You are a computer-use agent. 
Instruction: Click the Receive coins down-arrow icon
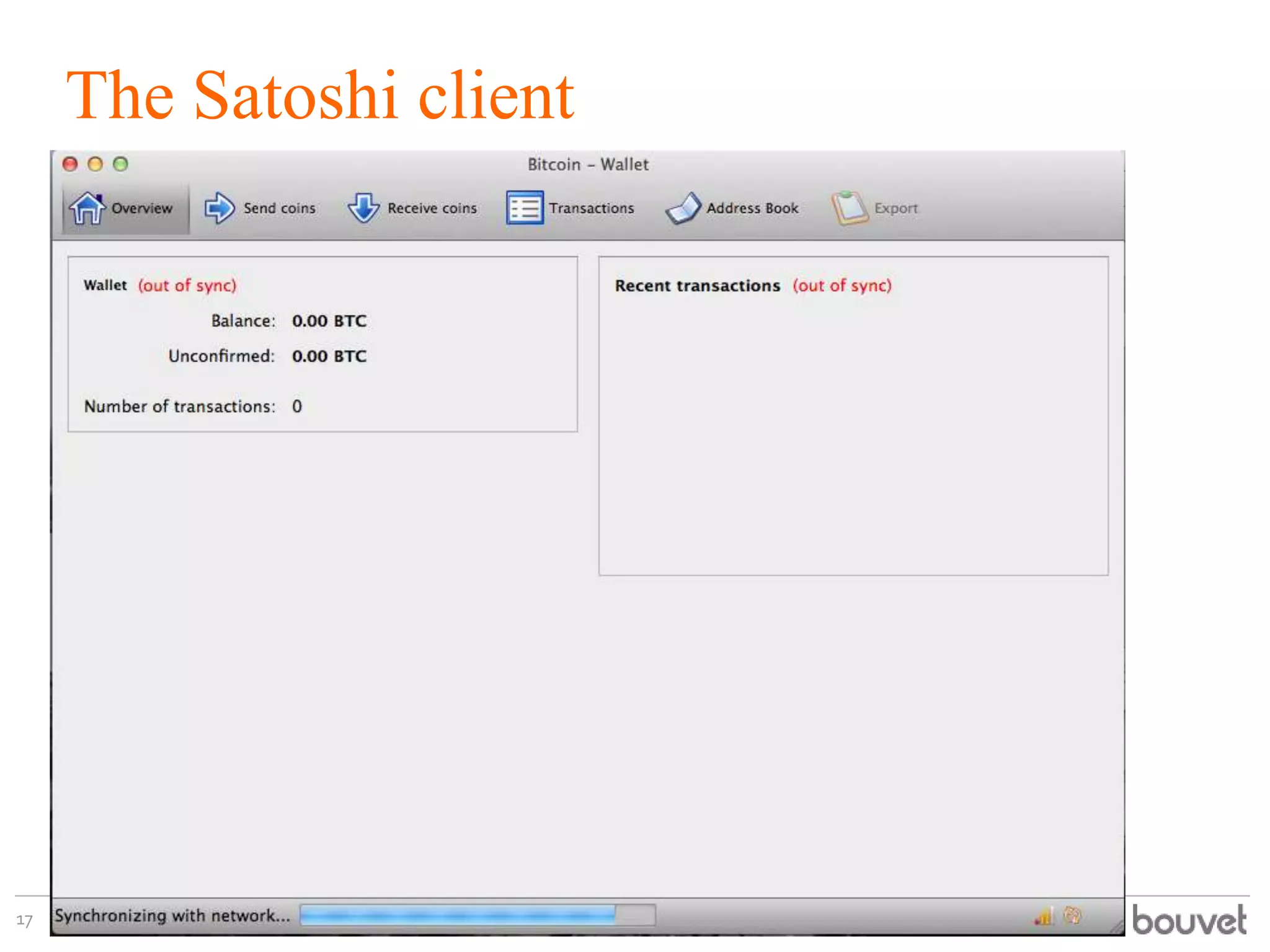click(363, 208)
